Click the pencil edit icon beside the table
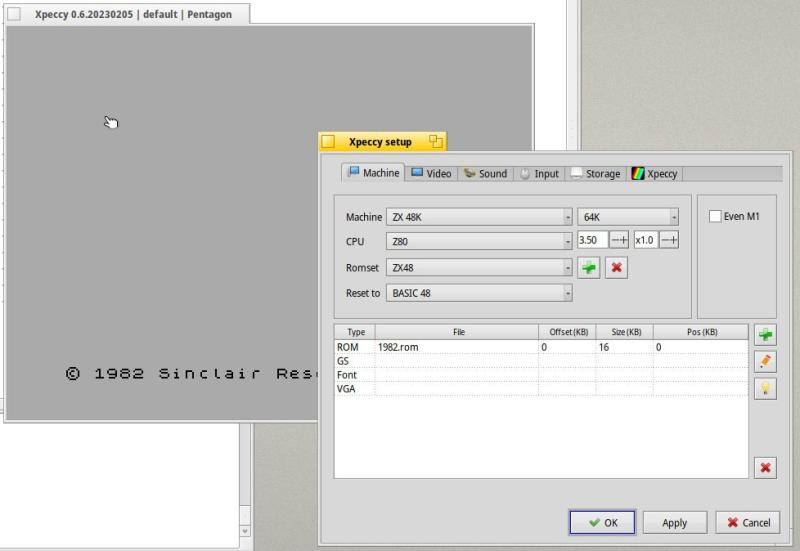This screenshot has width=800, height=551. (766, 362)
